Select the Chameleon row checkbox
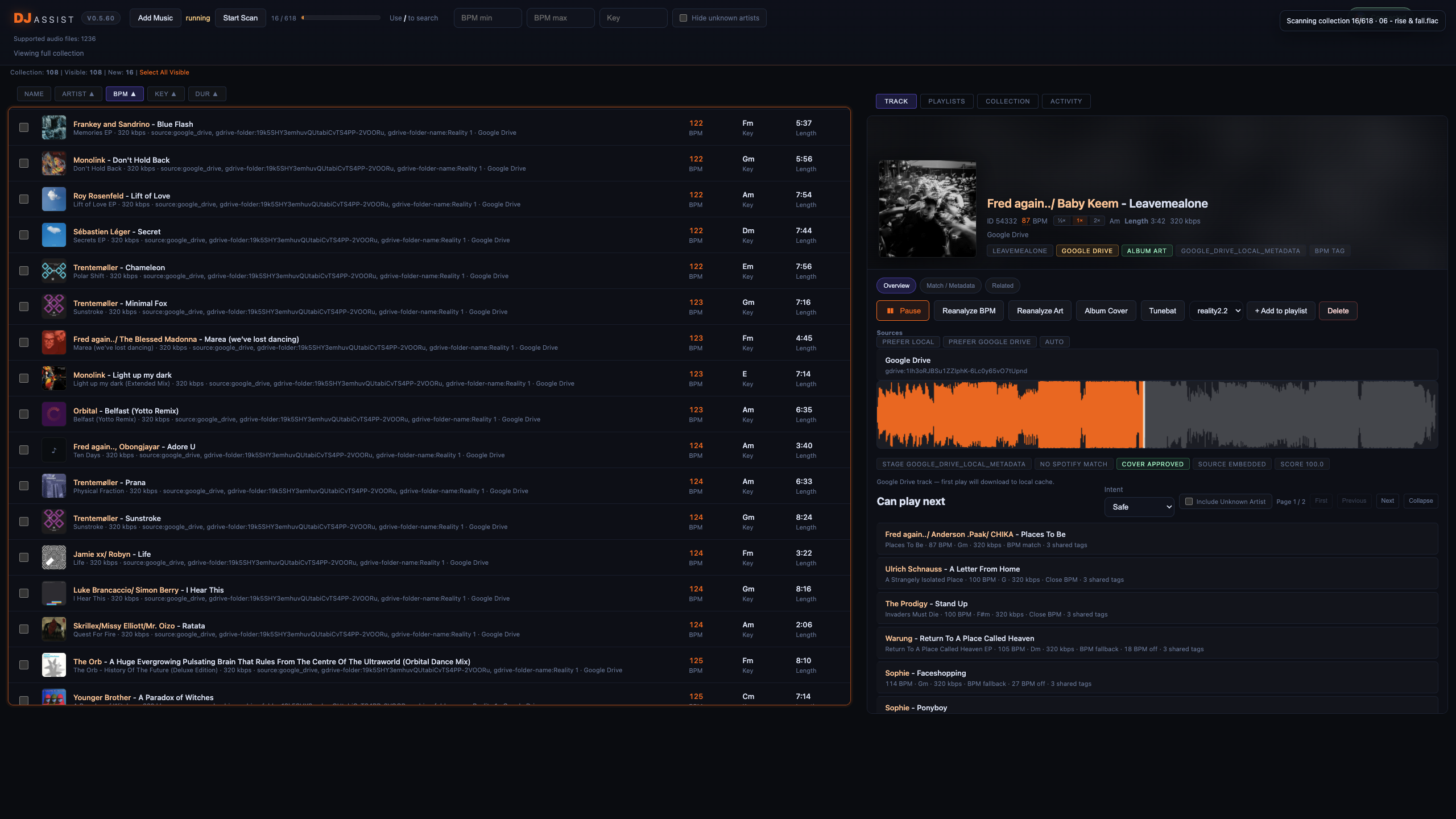1456x819 pixels. tap(24, 271)
